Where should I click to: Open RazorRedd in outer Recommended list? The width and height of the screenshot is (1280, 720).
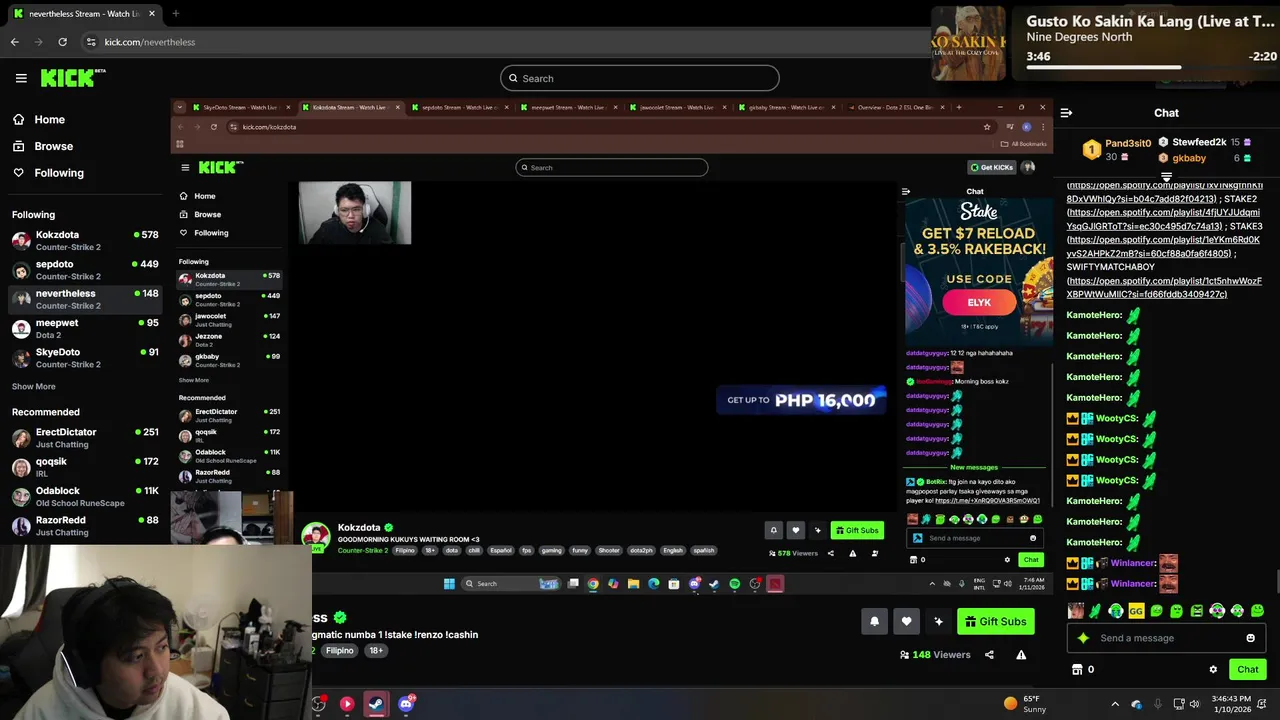[x=85, y=525]
